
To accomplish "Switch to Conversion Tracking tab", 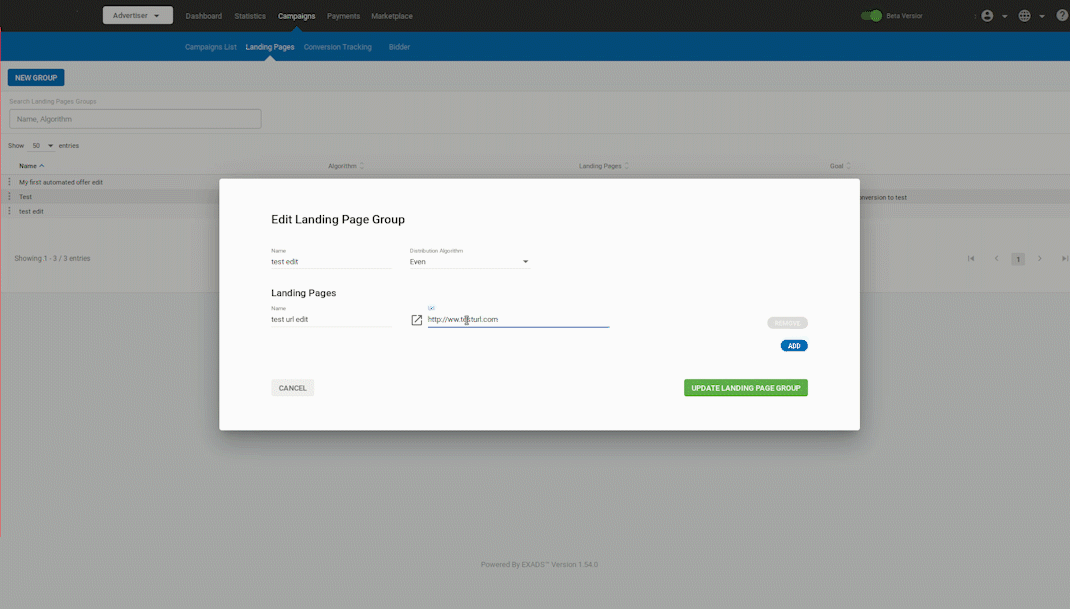I will (337, 47).
